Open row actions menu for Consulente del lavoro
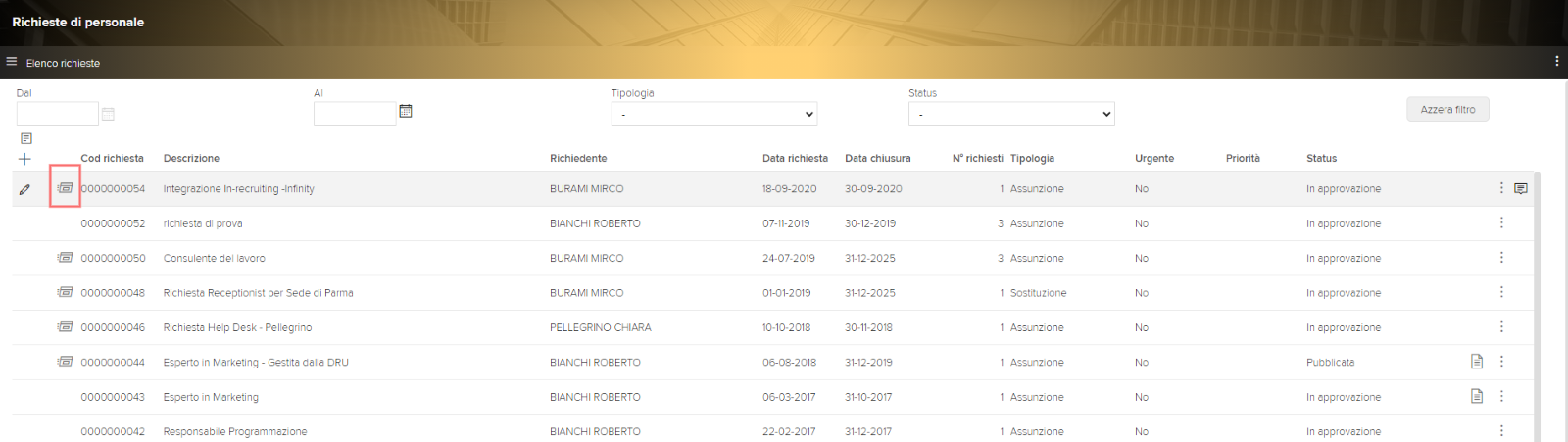The height and width of the screenshot is (442, 1568). (1501, 257)
